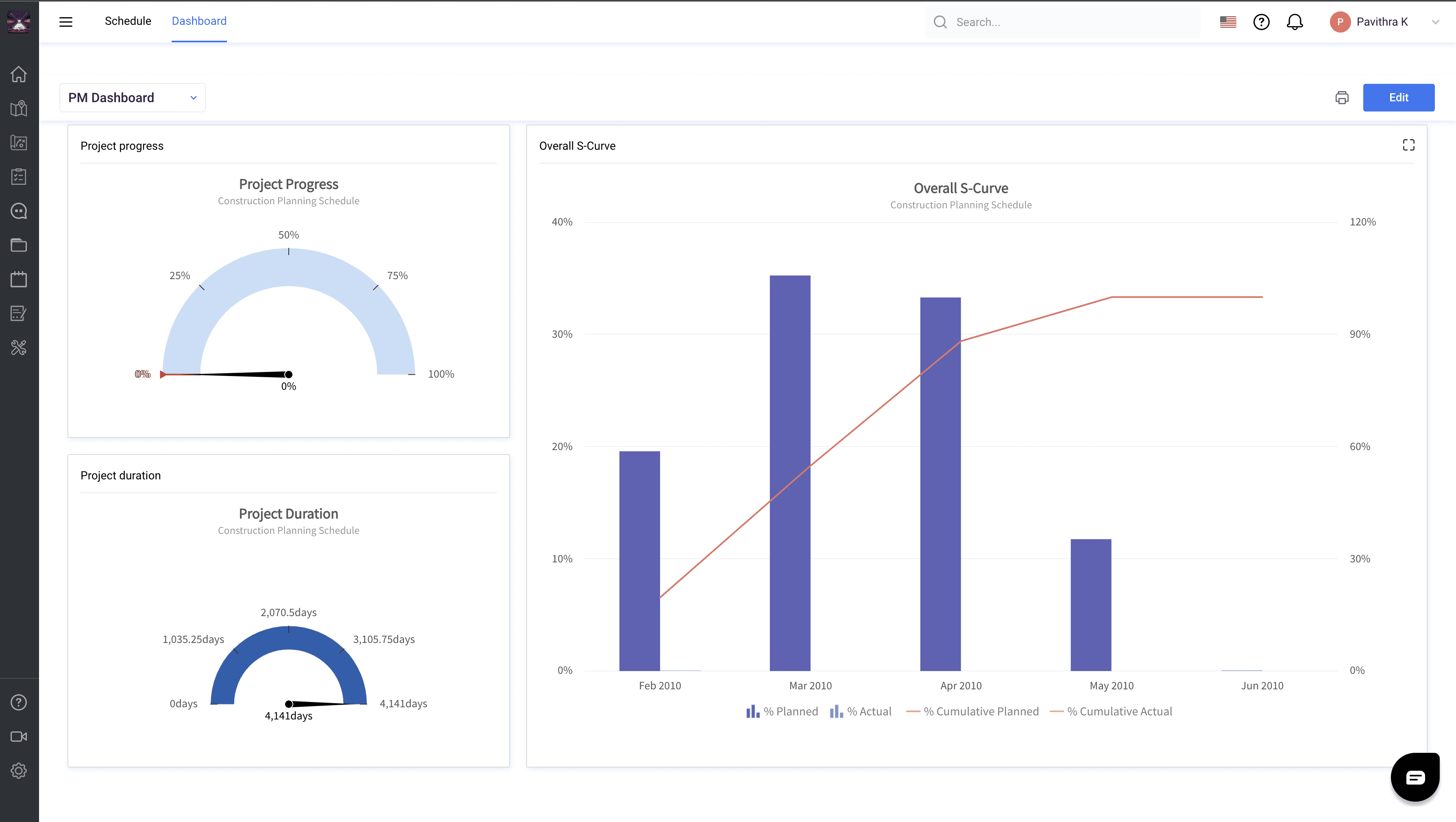
Task: Click the 4,141days gauge value label
Action: pyautogui.click(x=288, y=716)
